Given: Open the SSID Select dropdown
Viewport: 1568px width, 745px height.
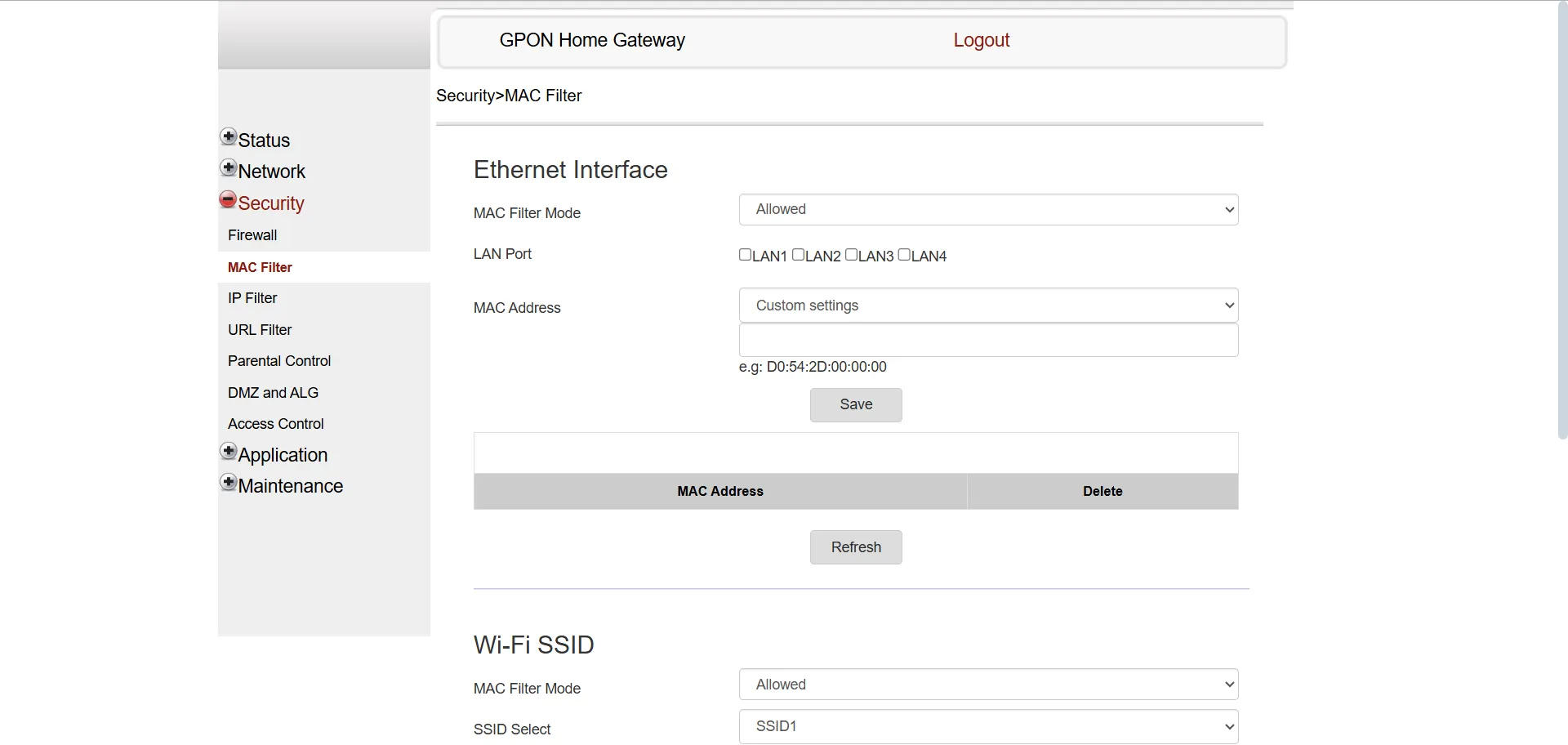Looking at the screenshot, I should click(x=987, y=725).
